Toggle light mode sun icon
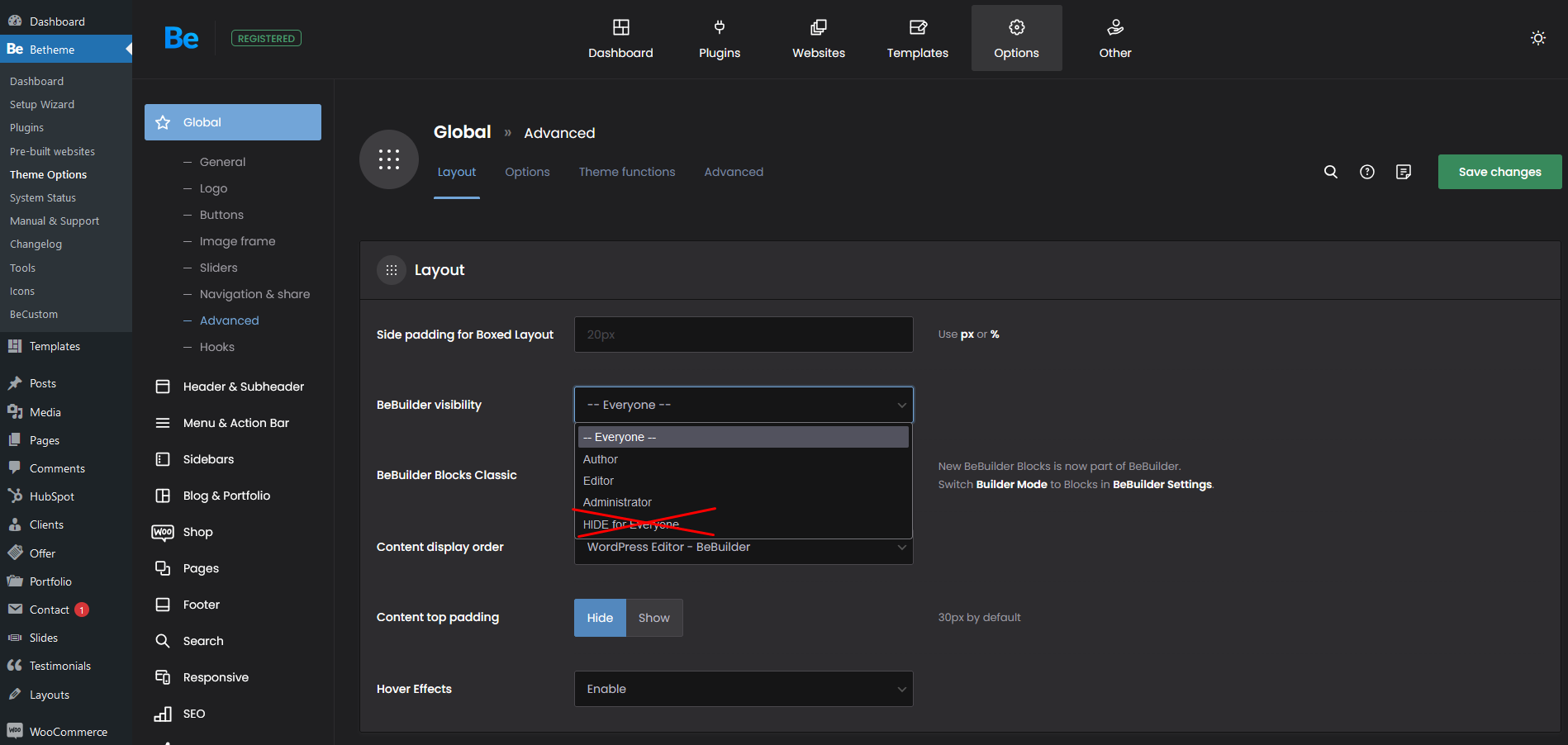The image size is (1568, 745). (x=1538, y=38)
